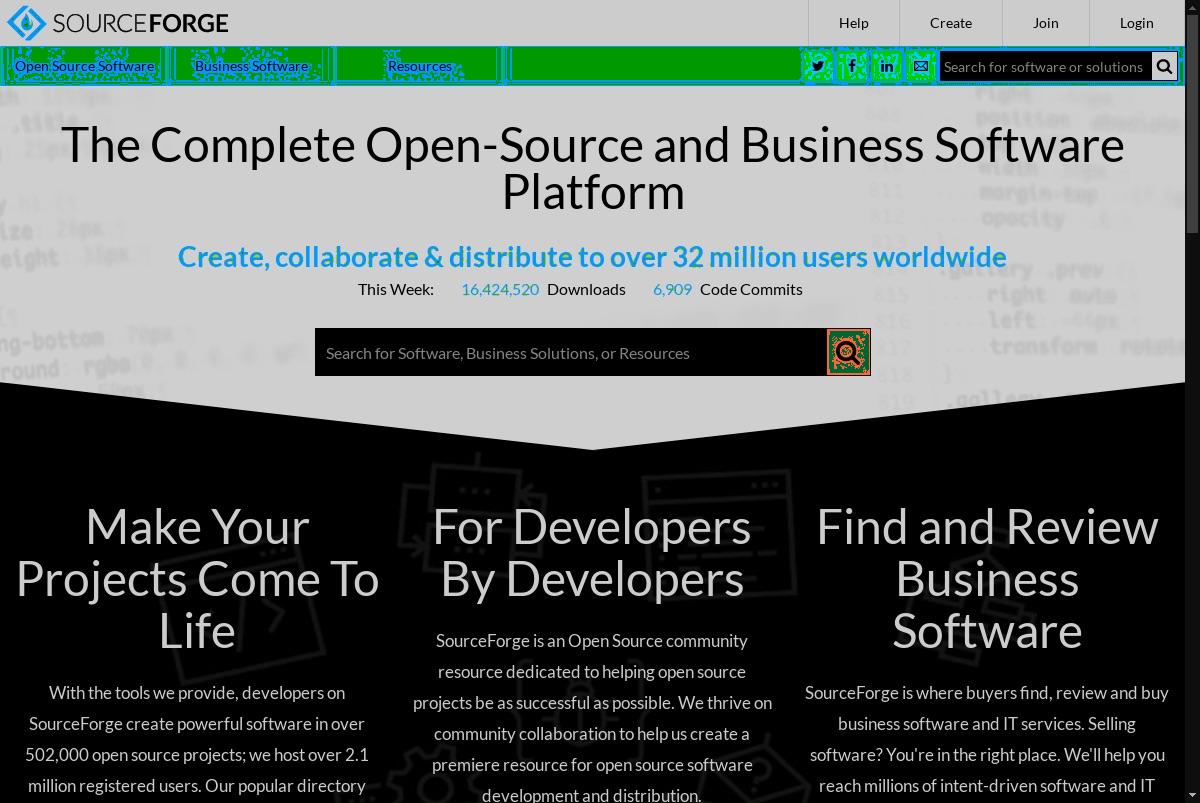
Task: Open the Twitter social icon
Action: 818,66
